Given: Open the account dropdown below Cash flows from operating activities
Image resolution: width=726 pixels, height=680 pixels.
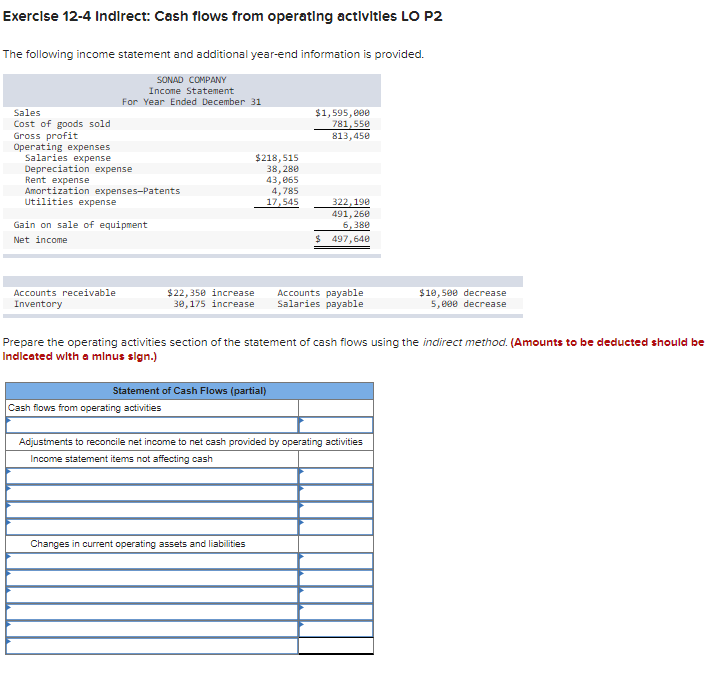Looking at the screenshot, I should (152, 425).
